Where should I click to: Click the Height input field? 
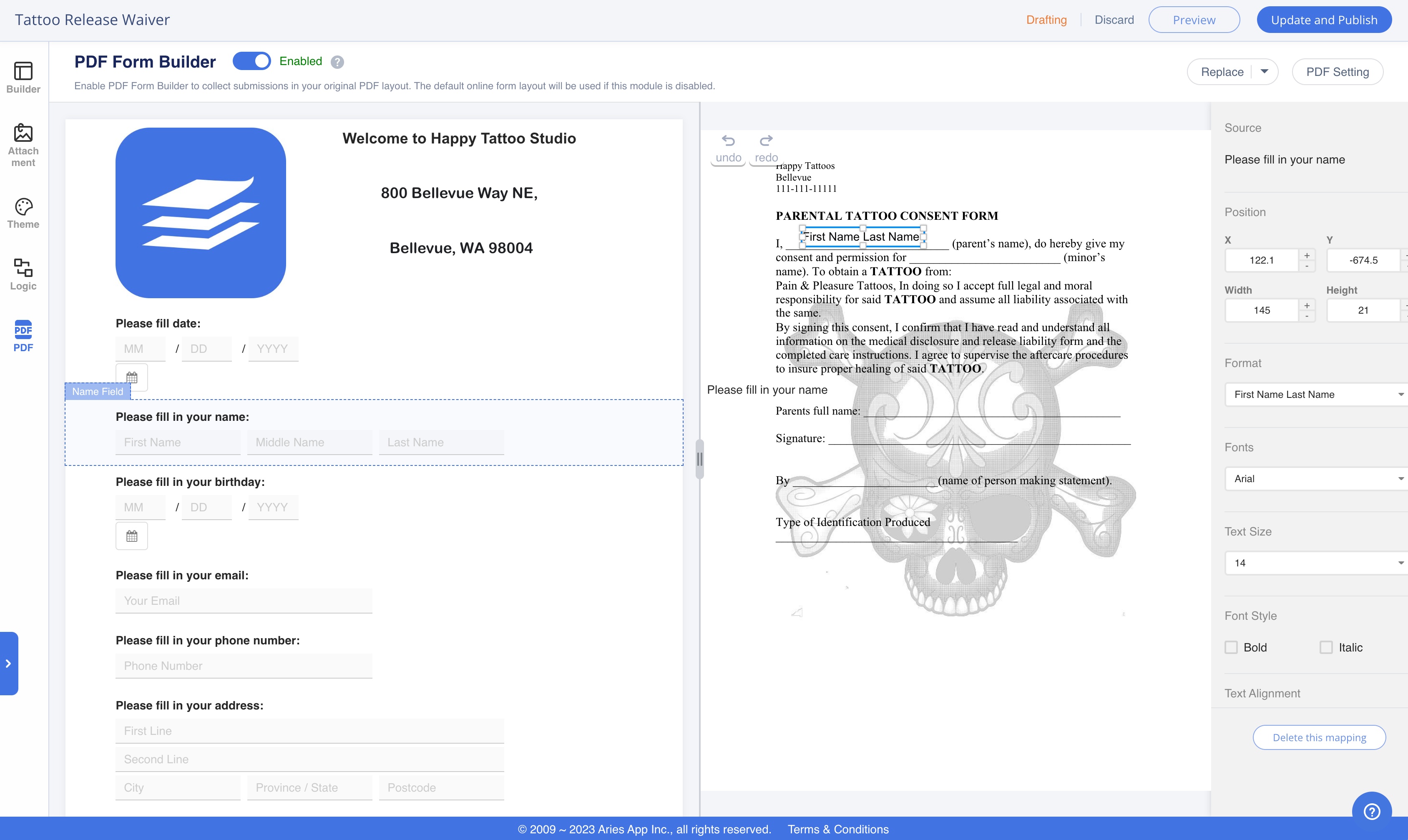(x=1364, y=310)
